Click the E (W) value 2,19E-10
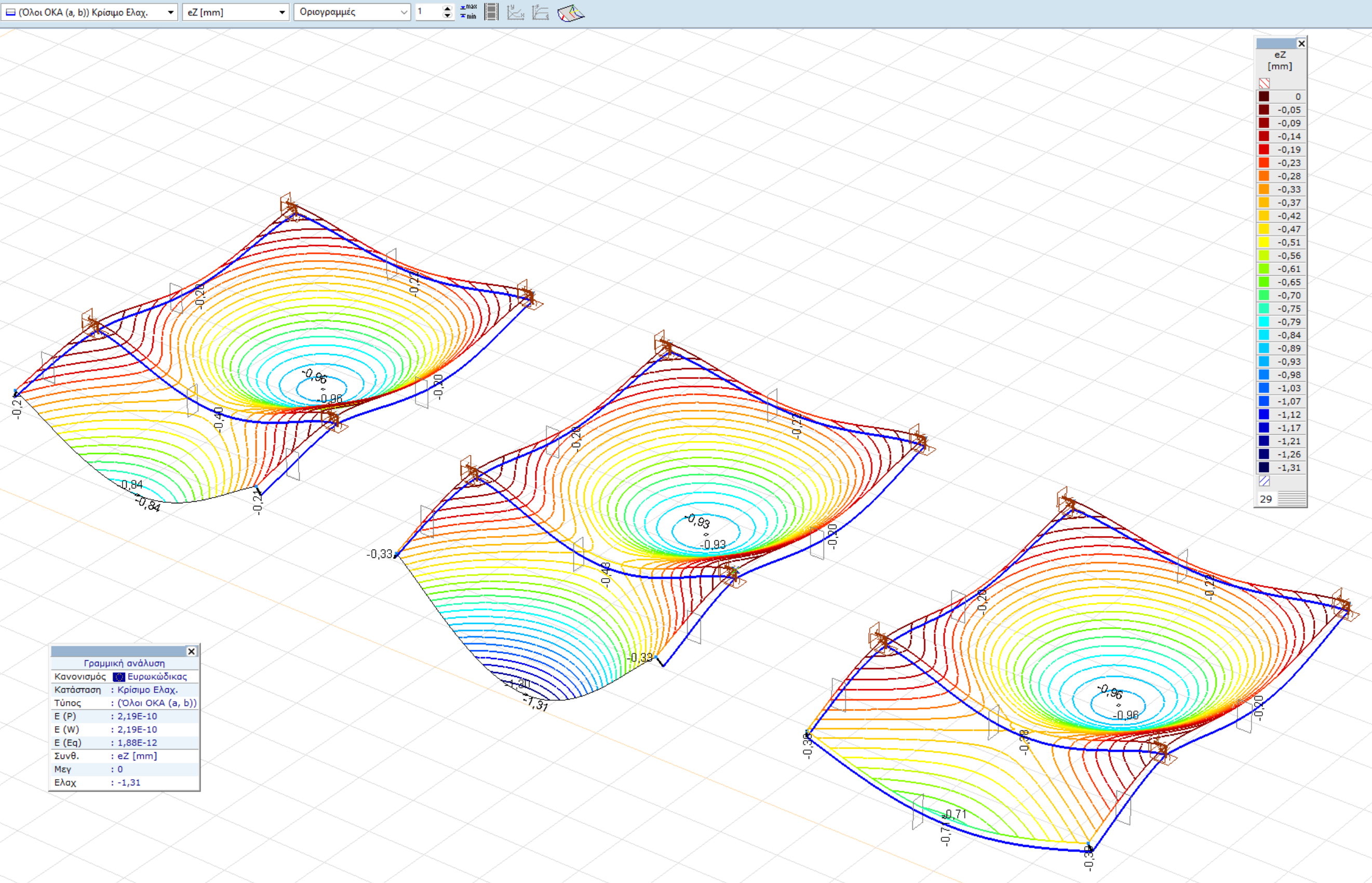 coord(137,729)
